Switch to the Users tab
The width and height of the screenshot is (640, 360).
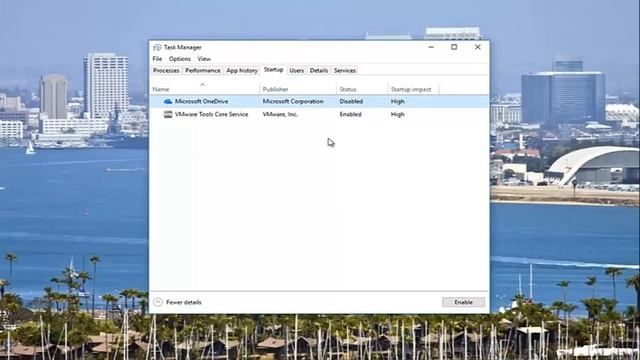296,71
